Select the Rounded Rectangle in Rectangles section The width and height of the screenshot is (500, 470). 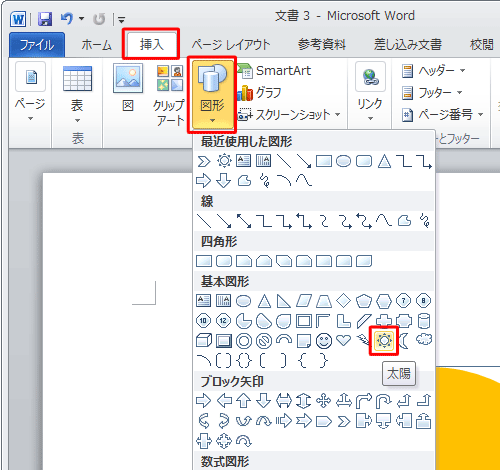coord(224,261)
